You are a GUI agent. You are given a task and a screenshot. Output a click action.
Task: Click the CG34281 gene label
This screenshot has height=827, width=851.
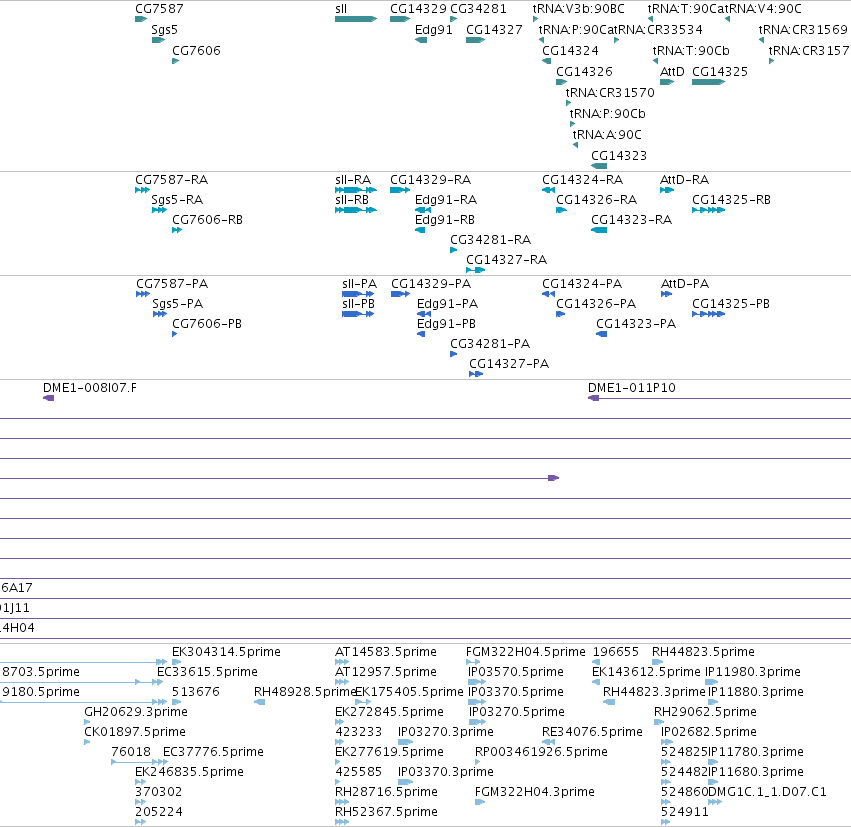coord(478,9)
